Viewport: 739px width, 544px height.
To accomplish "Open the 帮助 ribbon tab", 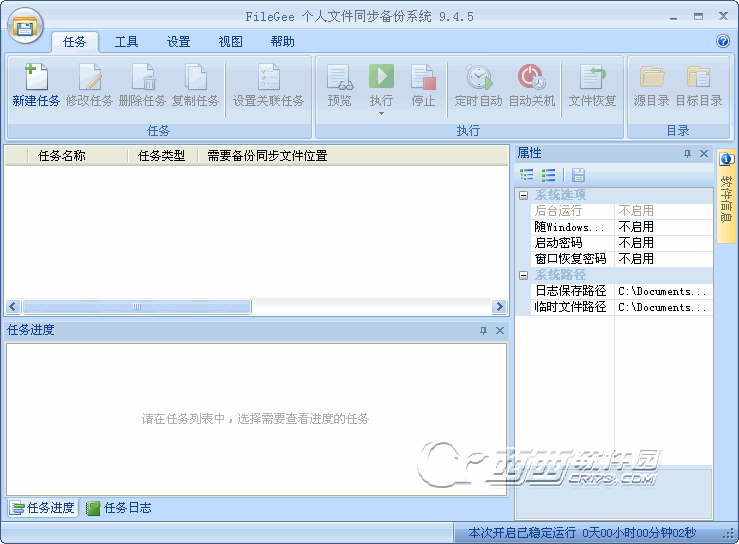I will point(282,42).
